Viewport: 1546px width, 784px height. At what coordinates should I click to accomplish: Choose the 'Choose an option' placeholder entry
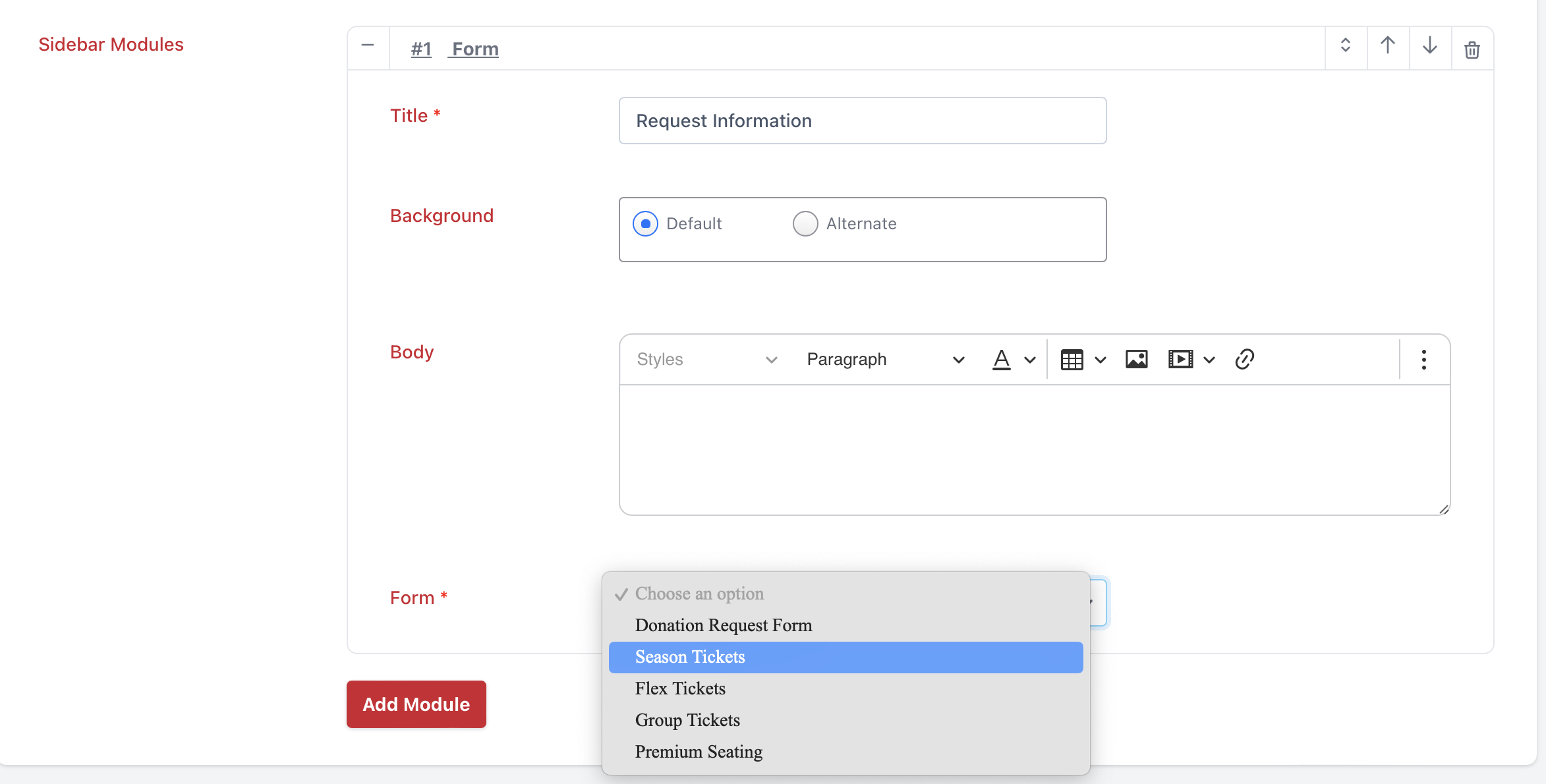tap(846, 594)
